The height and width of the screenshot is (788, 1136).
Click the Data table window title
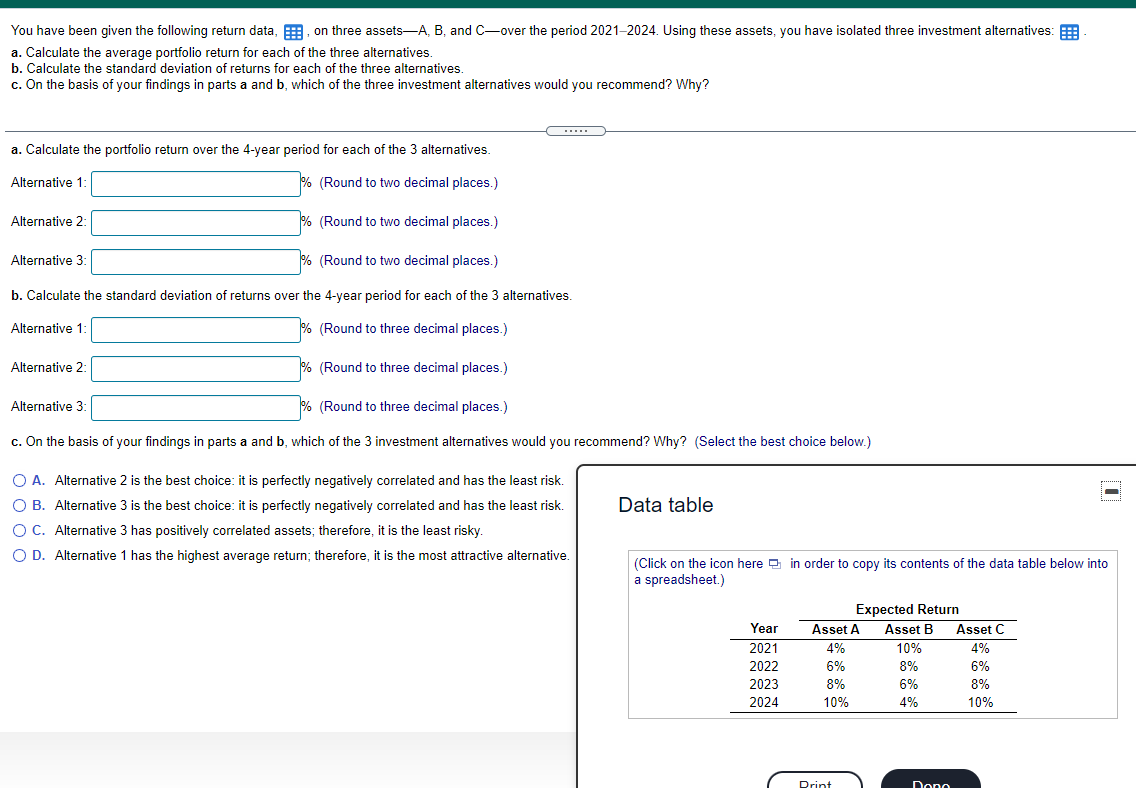coord(665,505)
